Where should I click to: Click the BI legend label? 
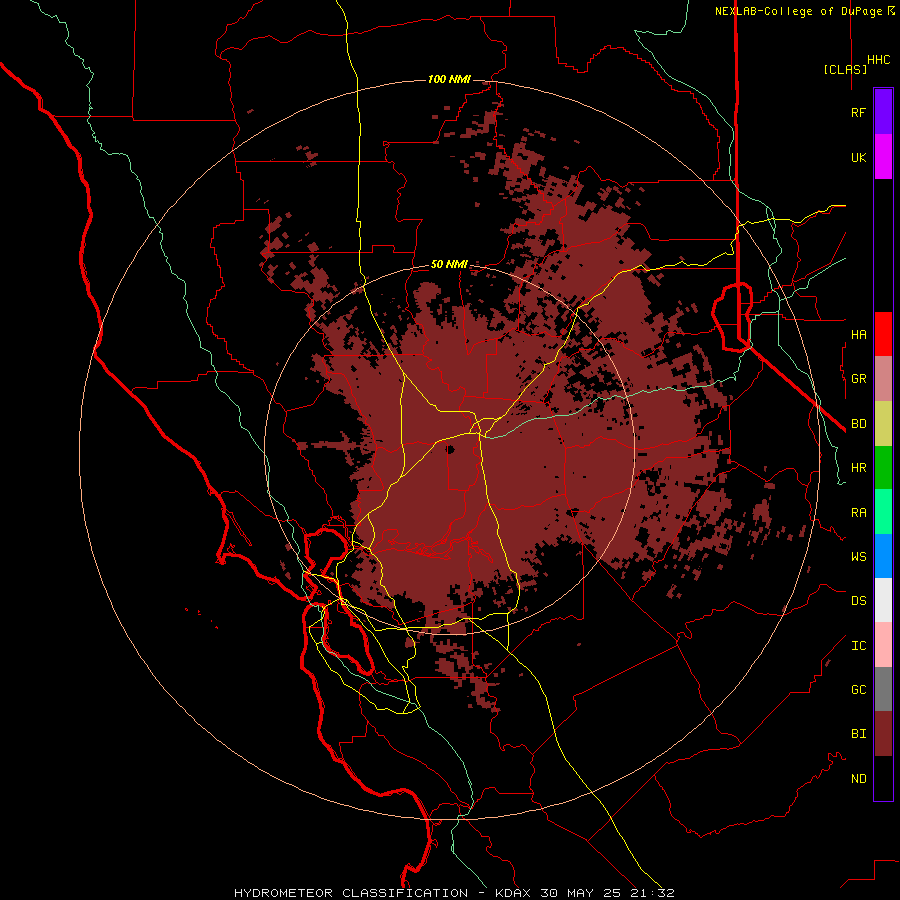pos(858,734)
